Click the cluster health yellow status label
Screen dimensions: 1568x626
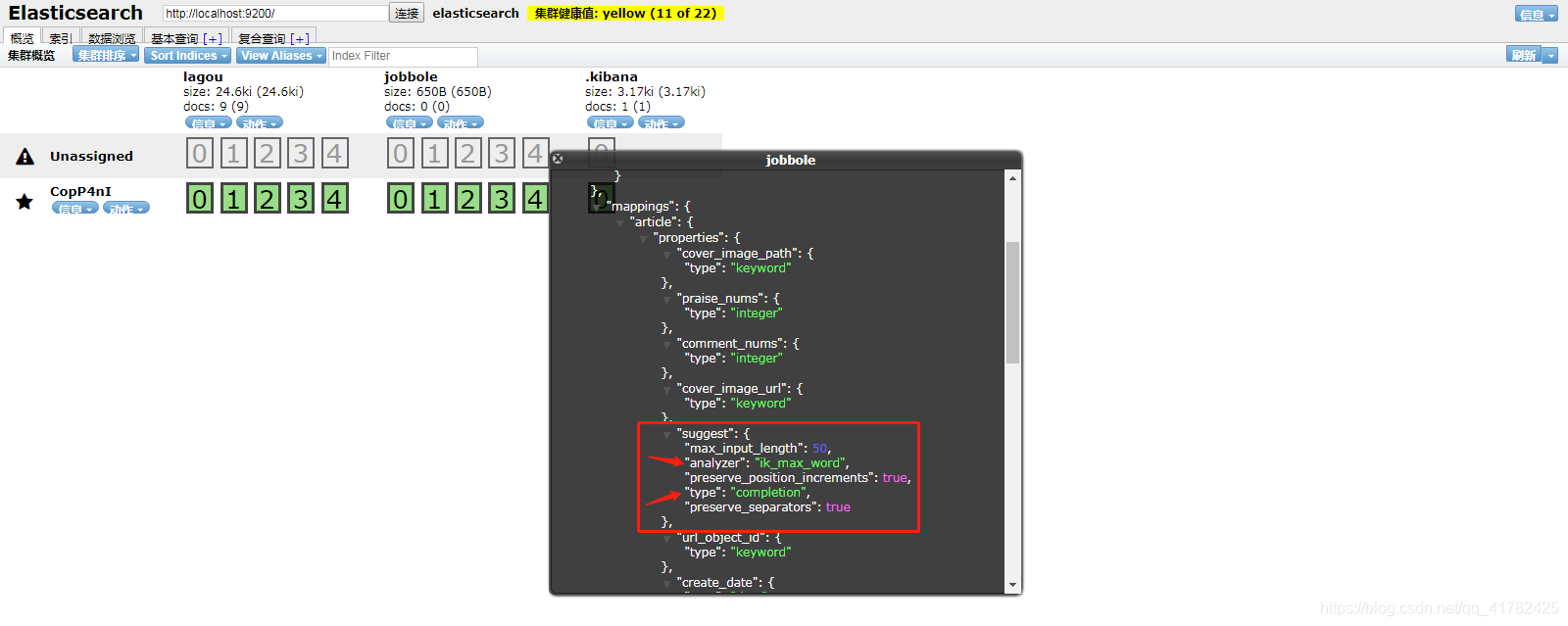click(x=625, y=14)
